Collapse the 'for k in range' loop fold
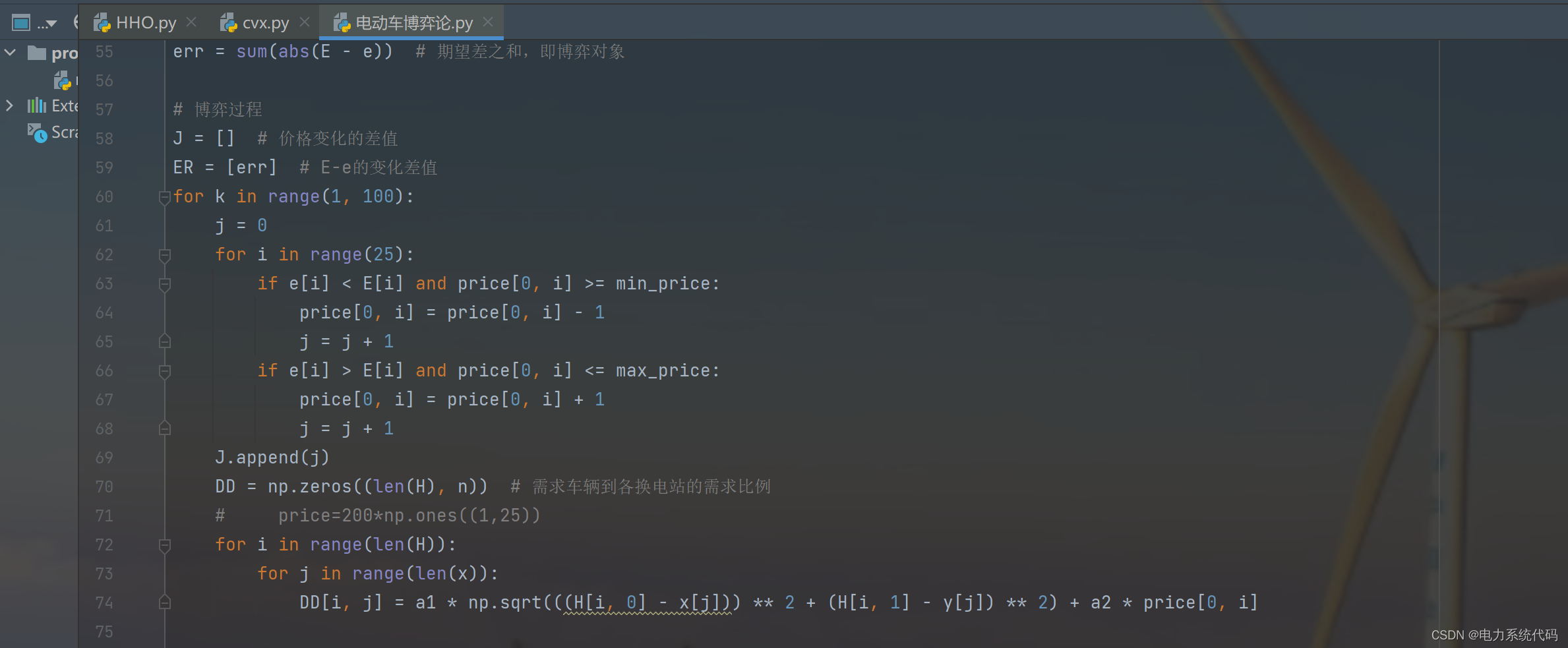This screenshot has height=648, width=1568. point(165,196)
